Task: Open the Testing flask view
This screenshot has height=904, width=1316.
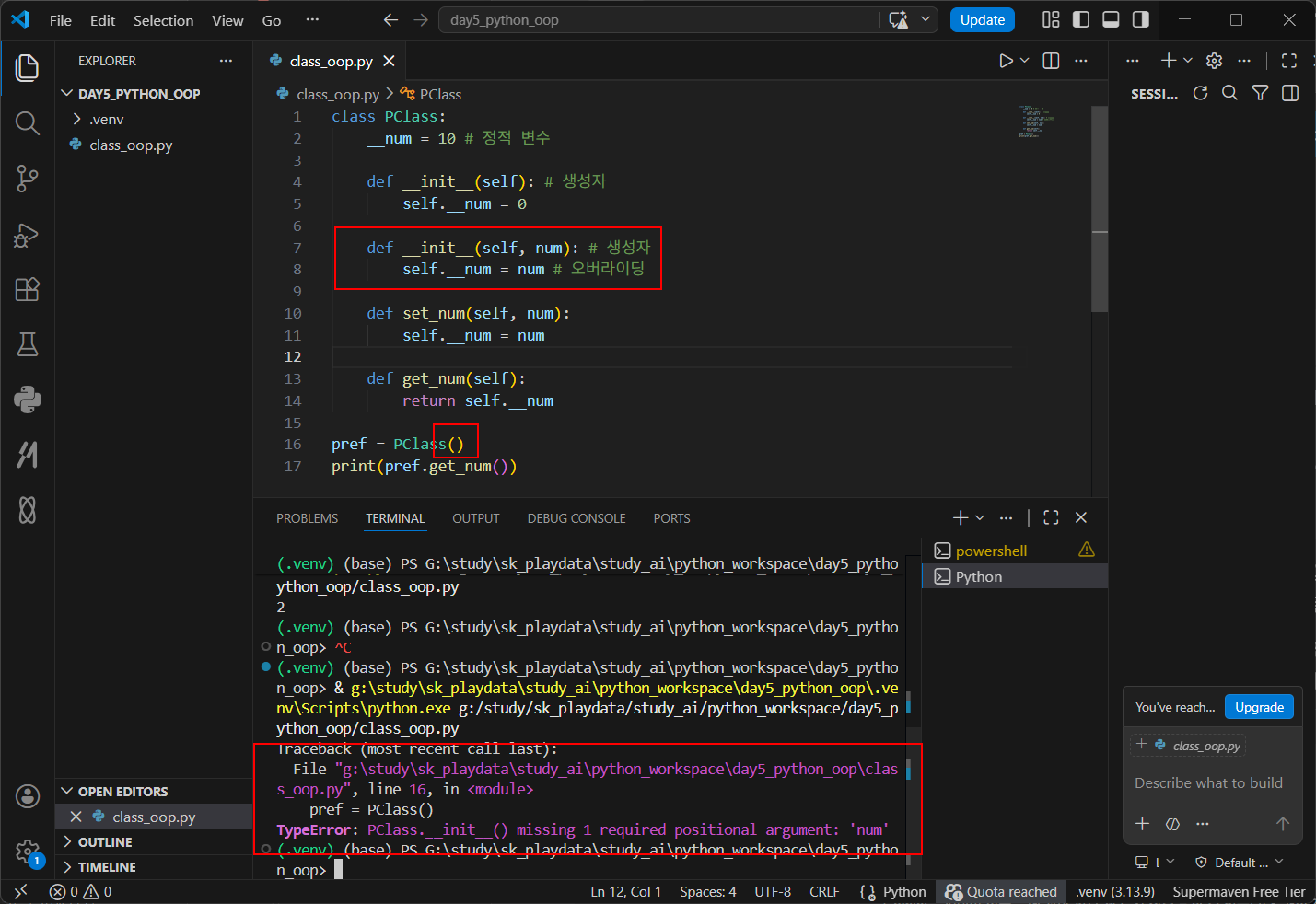Action: coord(28,344)
